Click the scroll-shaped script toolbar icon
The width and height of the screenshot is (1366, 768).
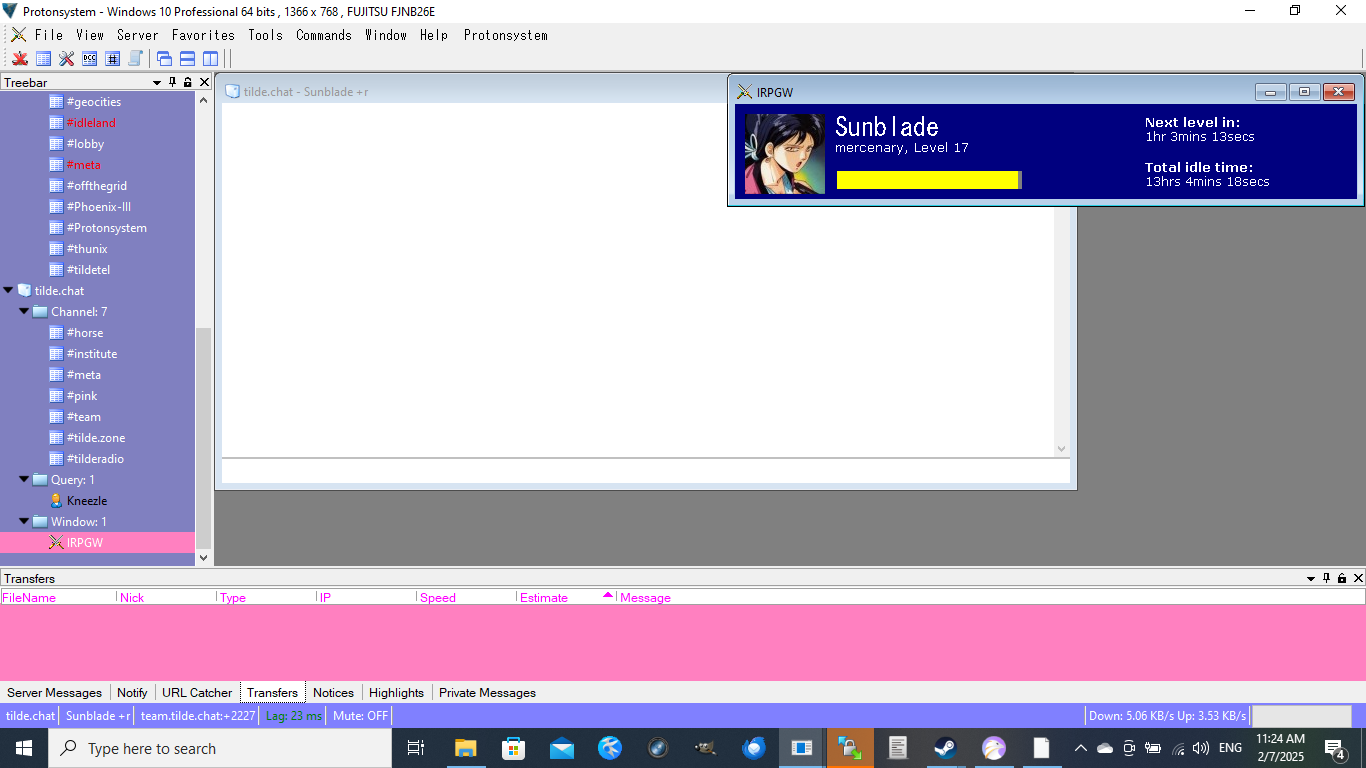[x=135, y=59]
